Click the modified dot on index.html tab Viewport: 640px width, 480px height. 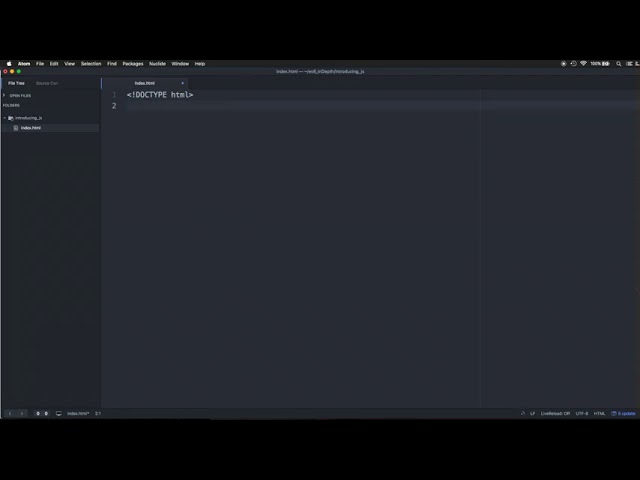182,83
